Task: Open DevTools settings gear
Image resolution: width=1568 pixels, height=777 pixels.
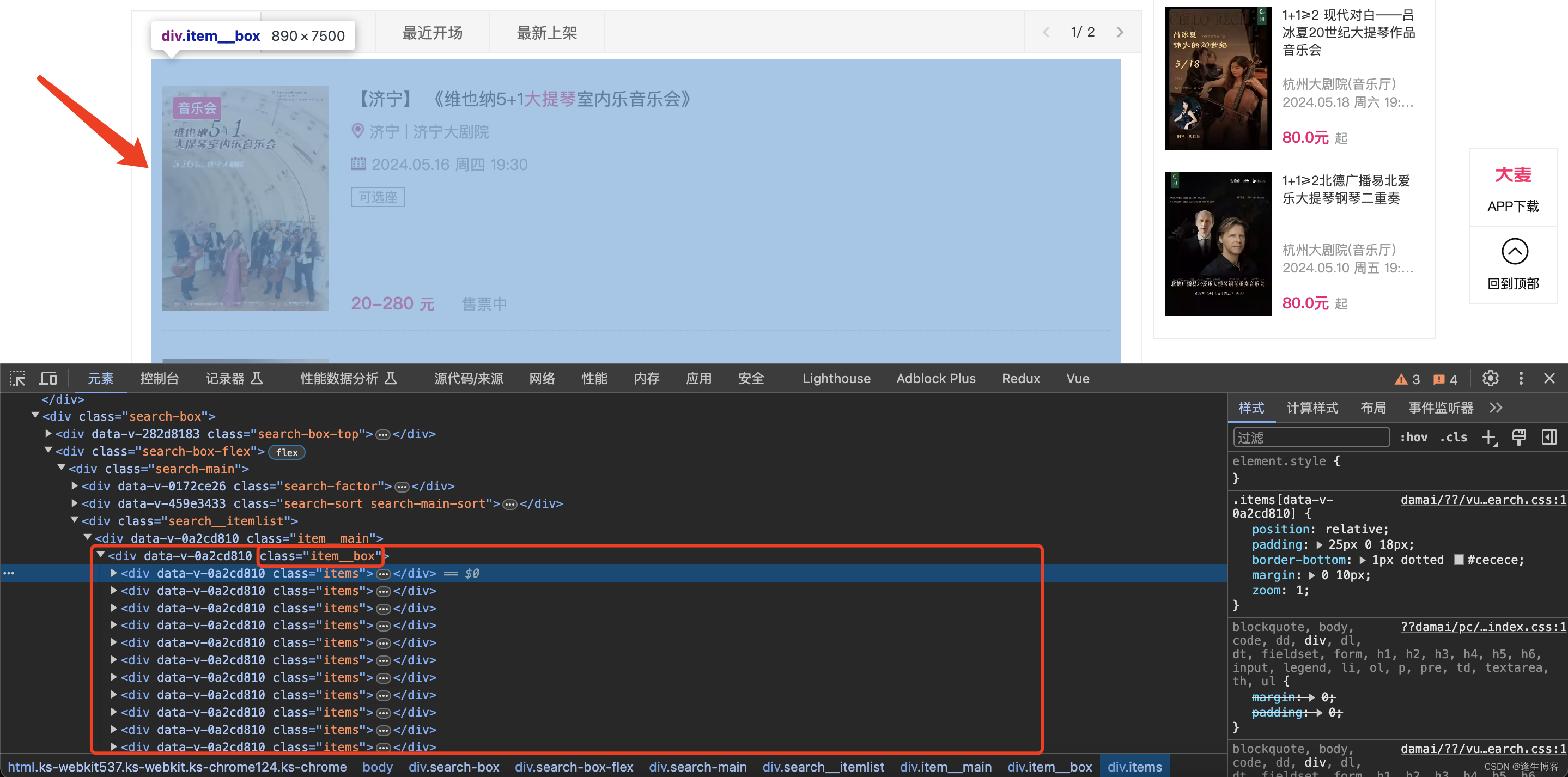Action: click(x=1490, y=378)
